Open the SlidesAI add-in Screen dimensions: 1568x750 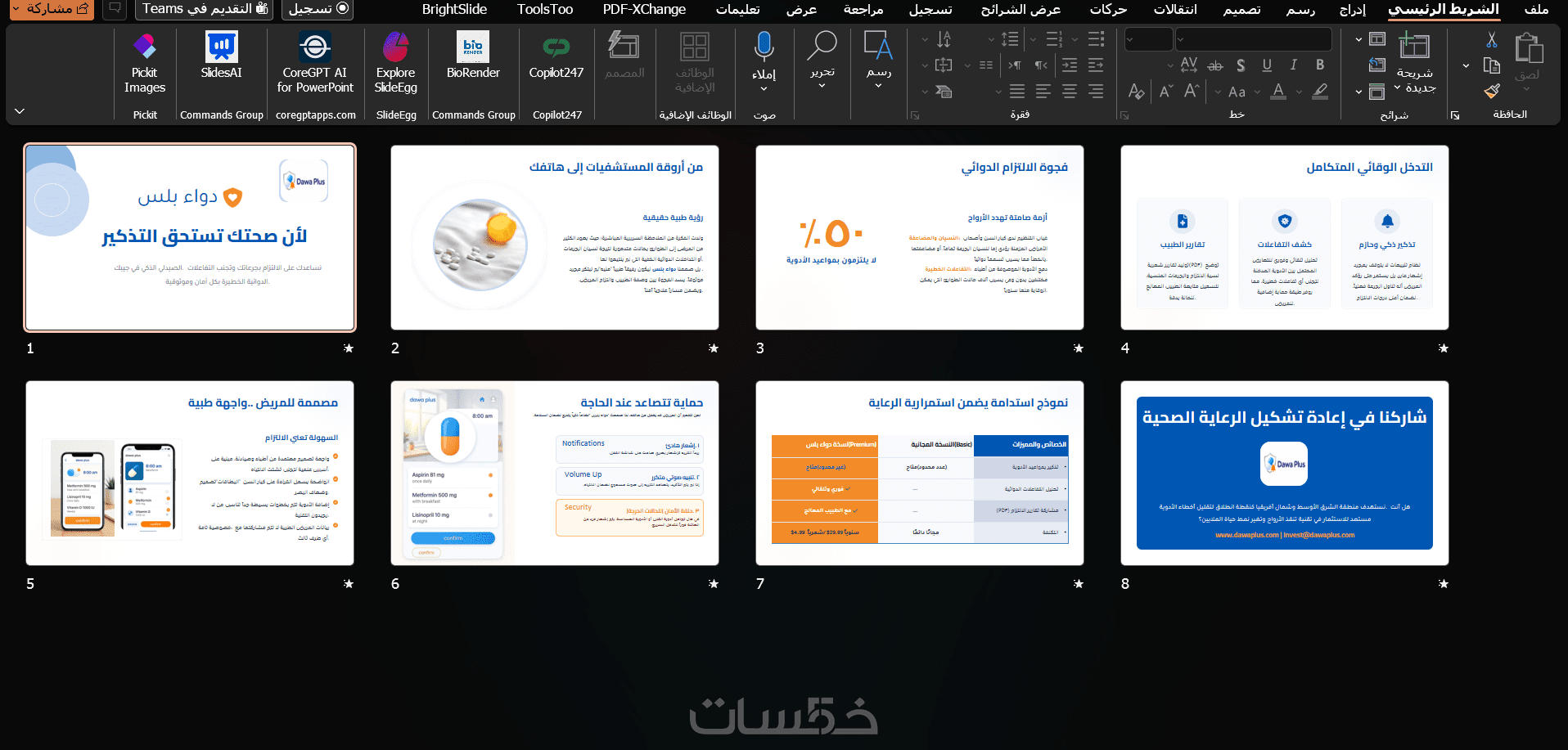222,57
